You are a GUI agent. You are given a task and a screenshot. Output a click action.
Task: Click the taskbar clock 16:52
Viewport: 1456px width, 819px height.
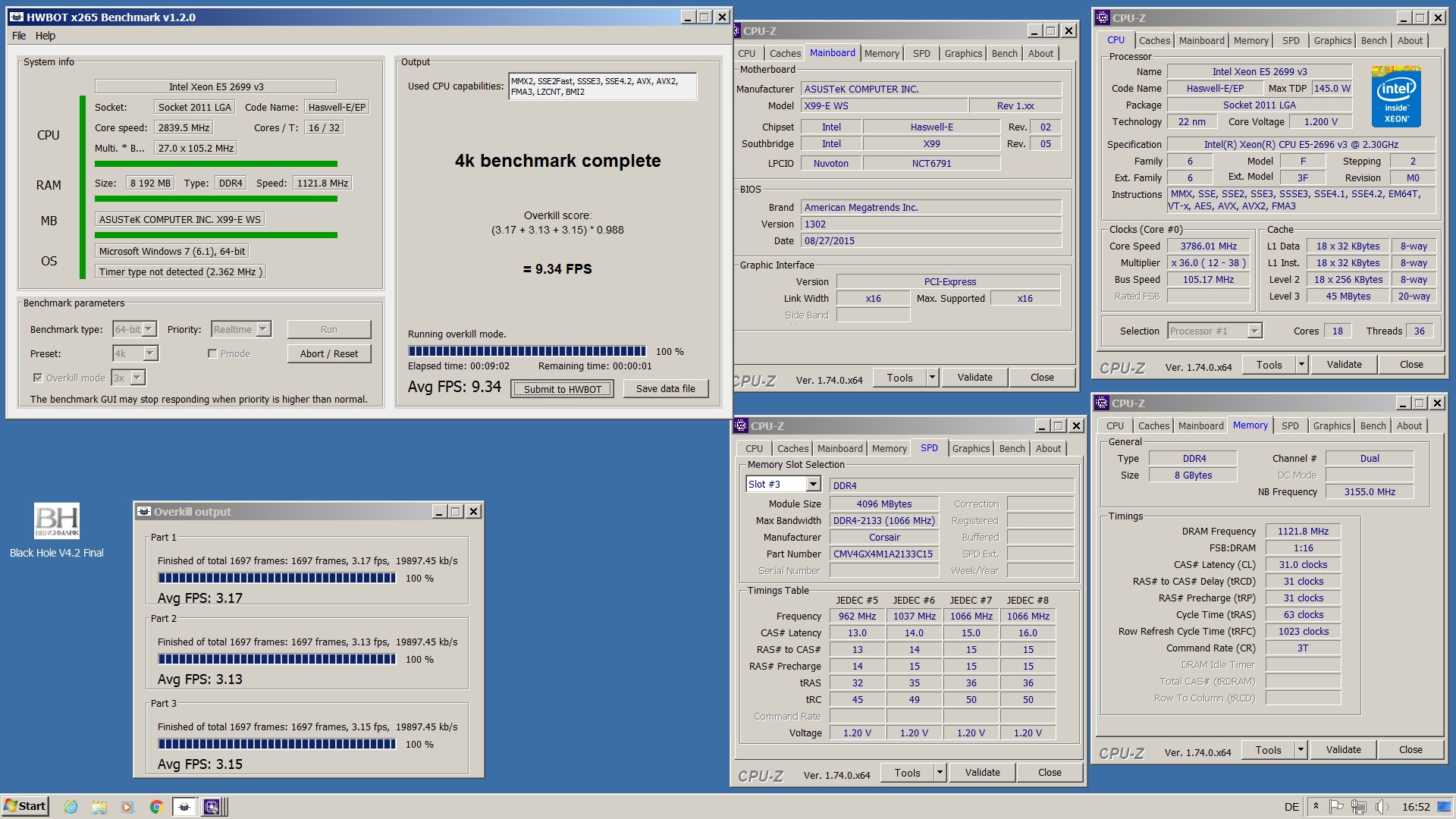tap(1416, 807)
